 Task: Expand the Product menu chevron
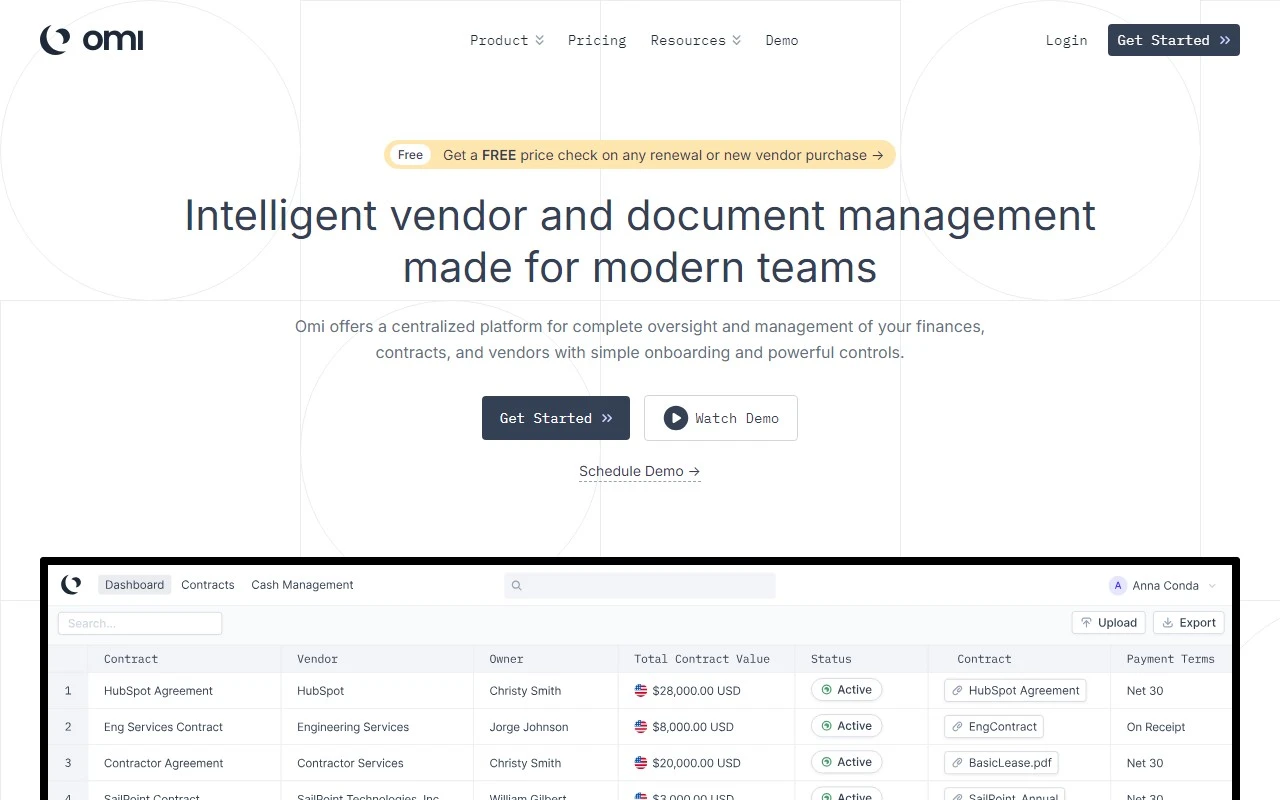coord(539,41)
